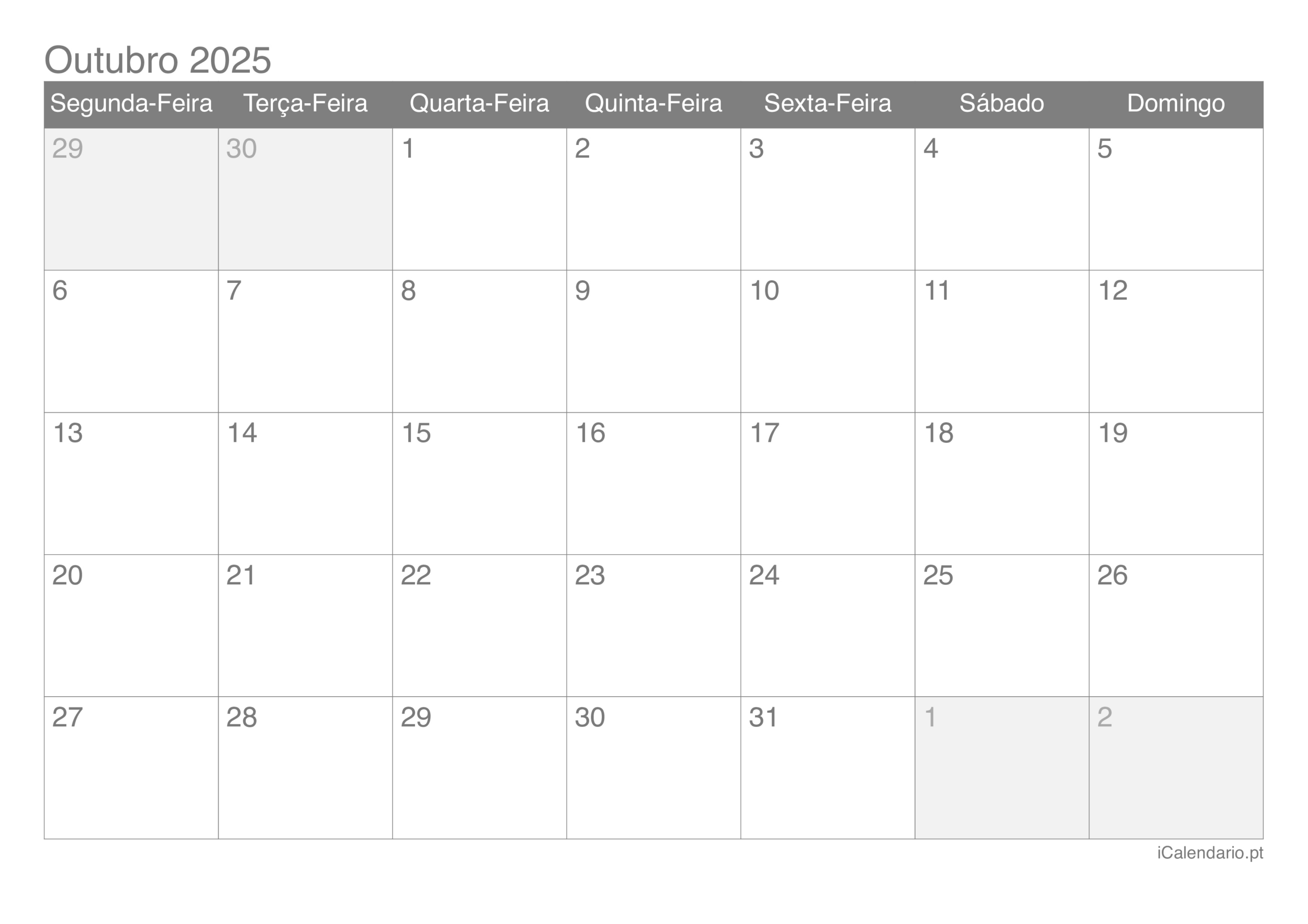Click on day 15 Quarta-Feira cell
This screenshot has width=1308, height=924.
pos(480,490)
